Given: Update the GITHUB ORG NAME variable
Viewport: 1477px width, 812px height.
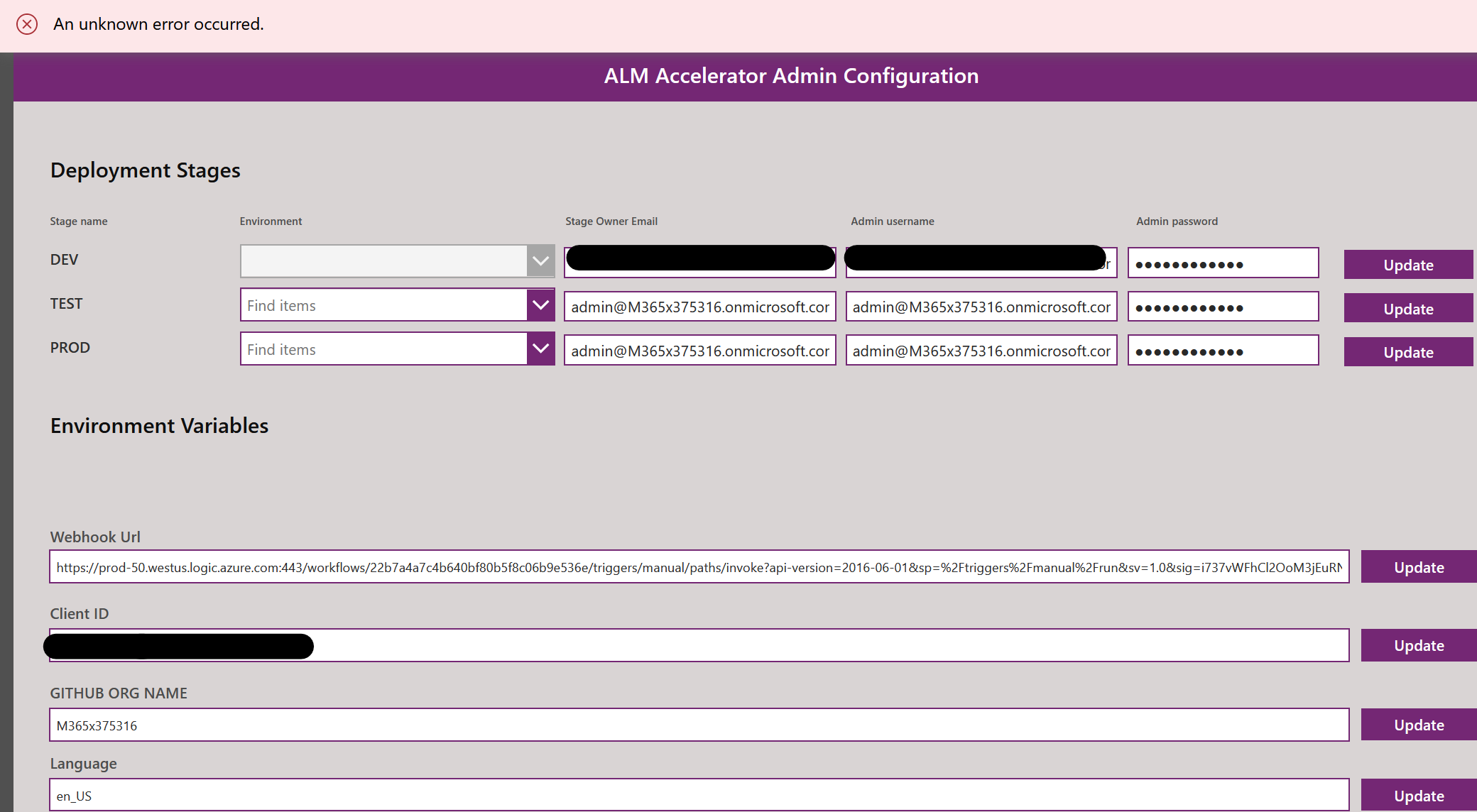Looking at the screenshot, I should click(x=1417, y=724).
